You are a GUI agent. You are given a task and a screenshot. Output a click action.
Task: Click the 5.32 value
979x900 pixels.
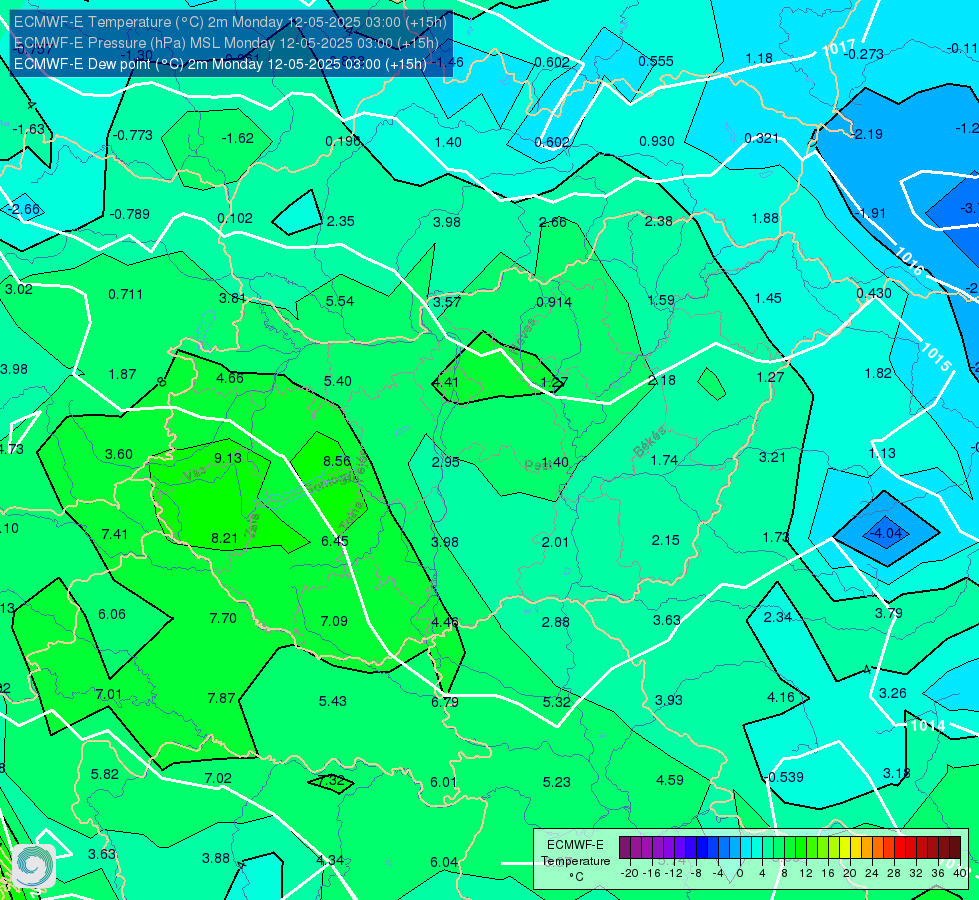[556, 702]
